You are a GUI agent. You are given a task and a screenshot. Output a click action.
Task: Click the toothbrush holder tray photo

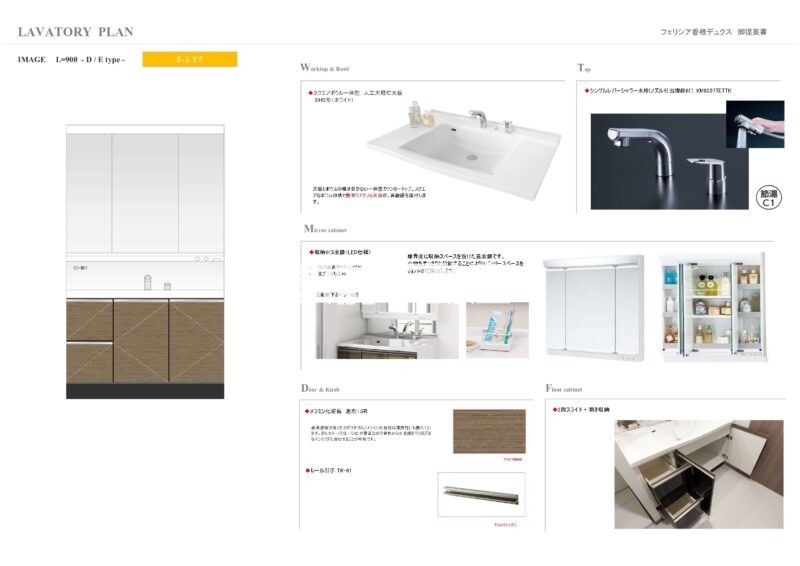point(497,330)
